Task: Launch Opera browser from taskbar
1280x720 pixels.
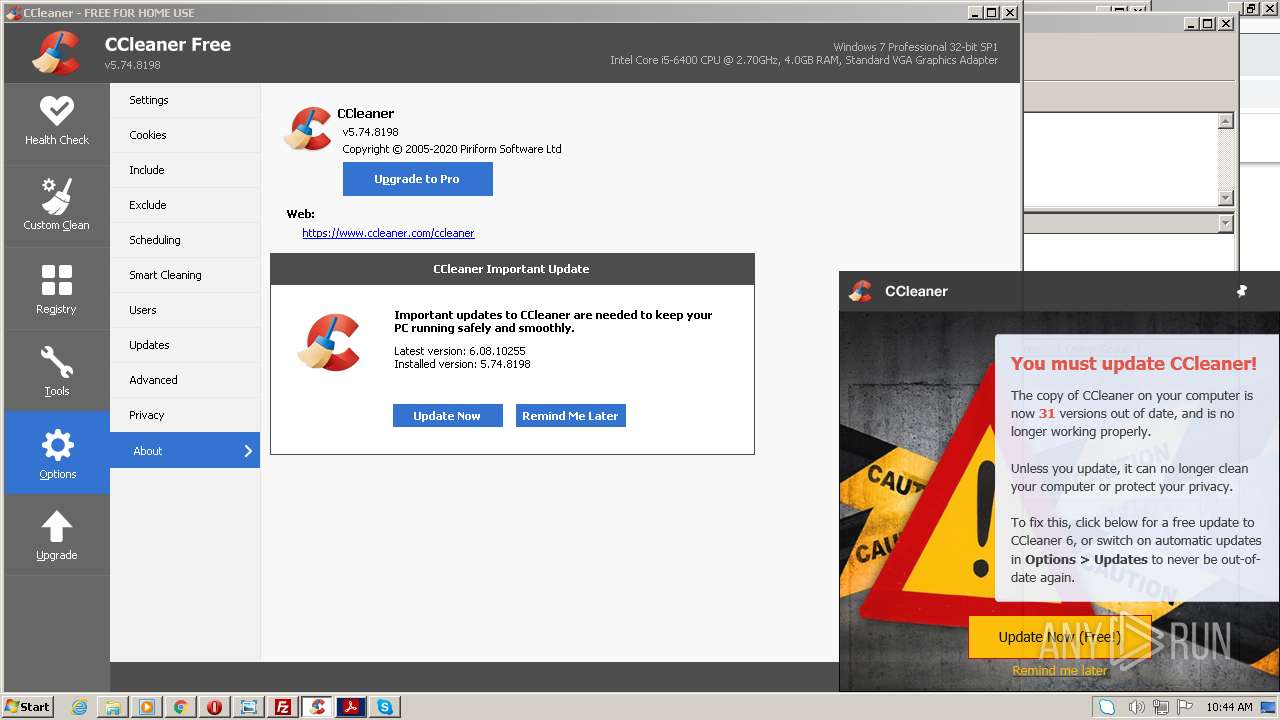Action: point(215,707)
